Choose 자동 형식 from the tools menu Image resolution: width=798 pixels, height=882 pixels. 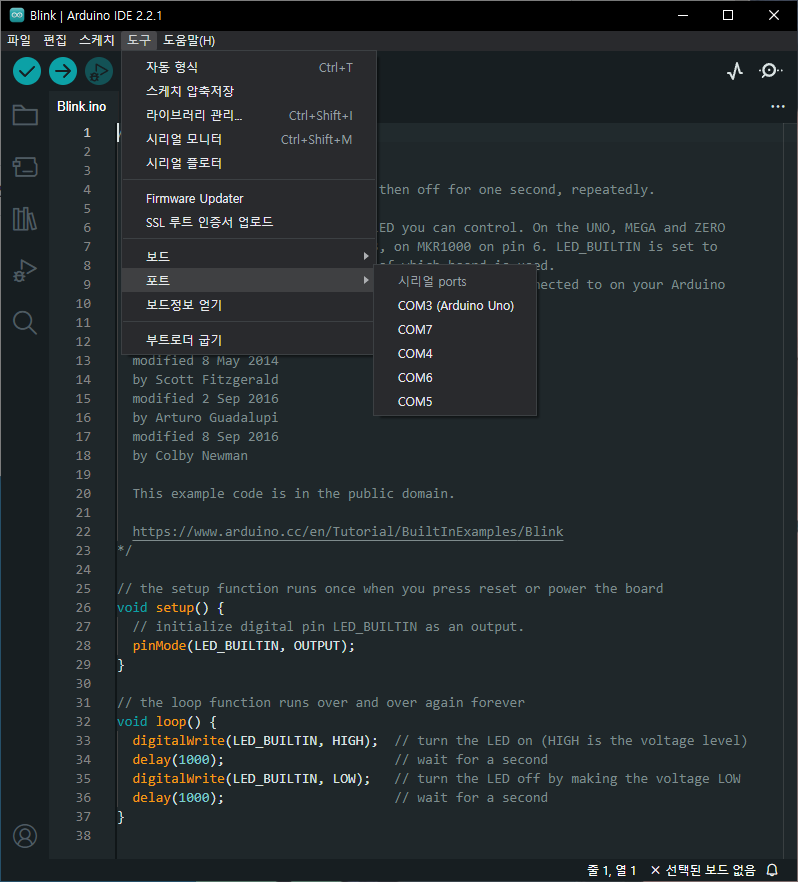249,68
